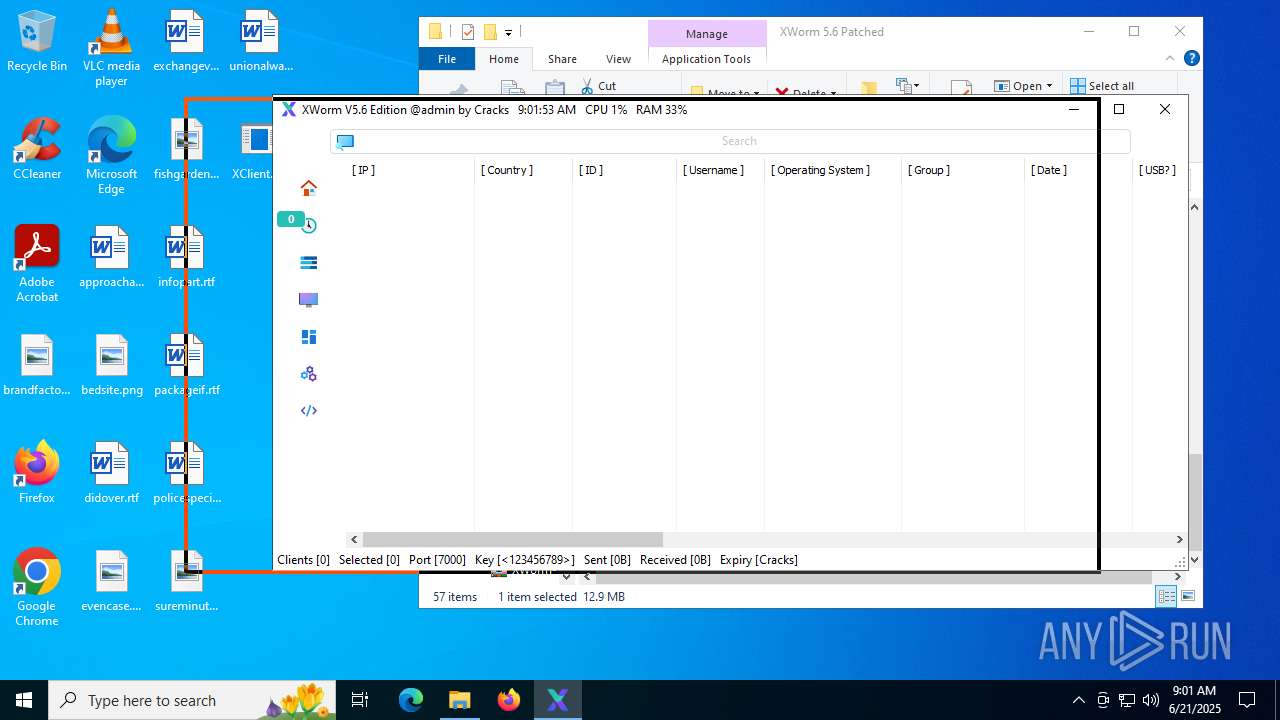
Task: Select the unionalwa... Word document on desktop
Action: click(260, 41)
